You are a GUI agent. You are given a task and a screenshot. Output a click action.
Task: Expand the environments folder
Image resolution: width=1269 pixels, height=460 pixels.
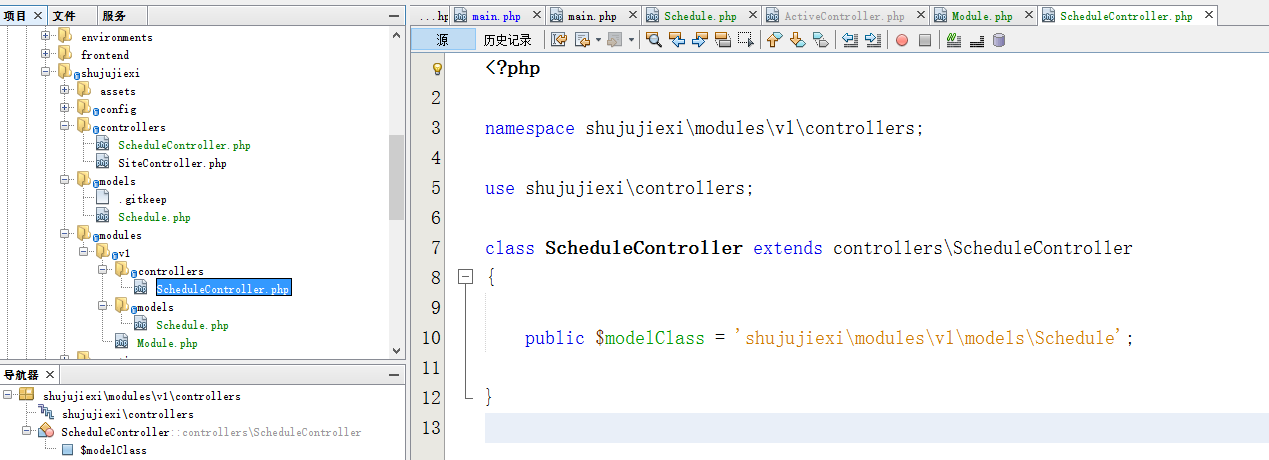46,37
